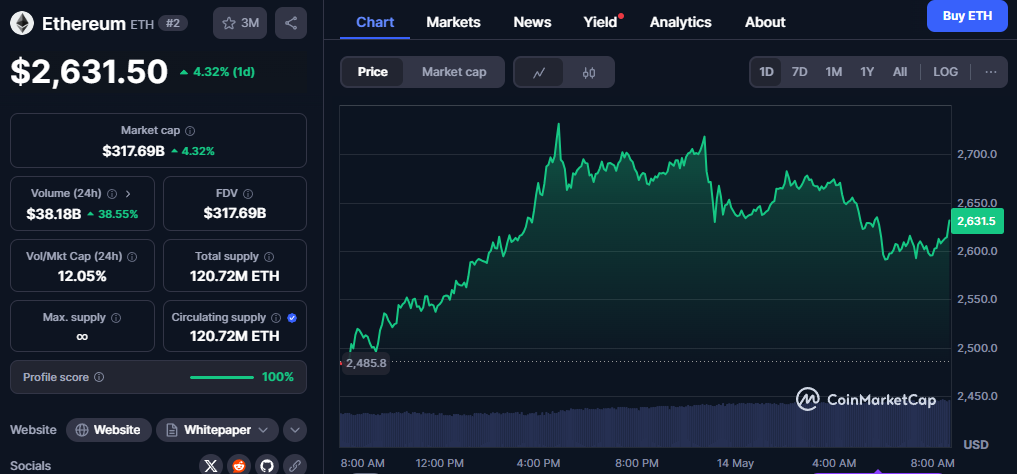This screenshot has height=474, width=1017.
Task: Open the Website link button
Action: pyautogui.click(x=109, y=430)
